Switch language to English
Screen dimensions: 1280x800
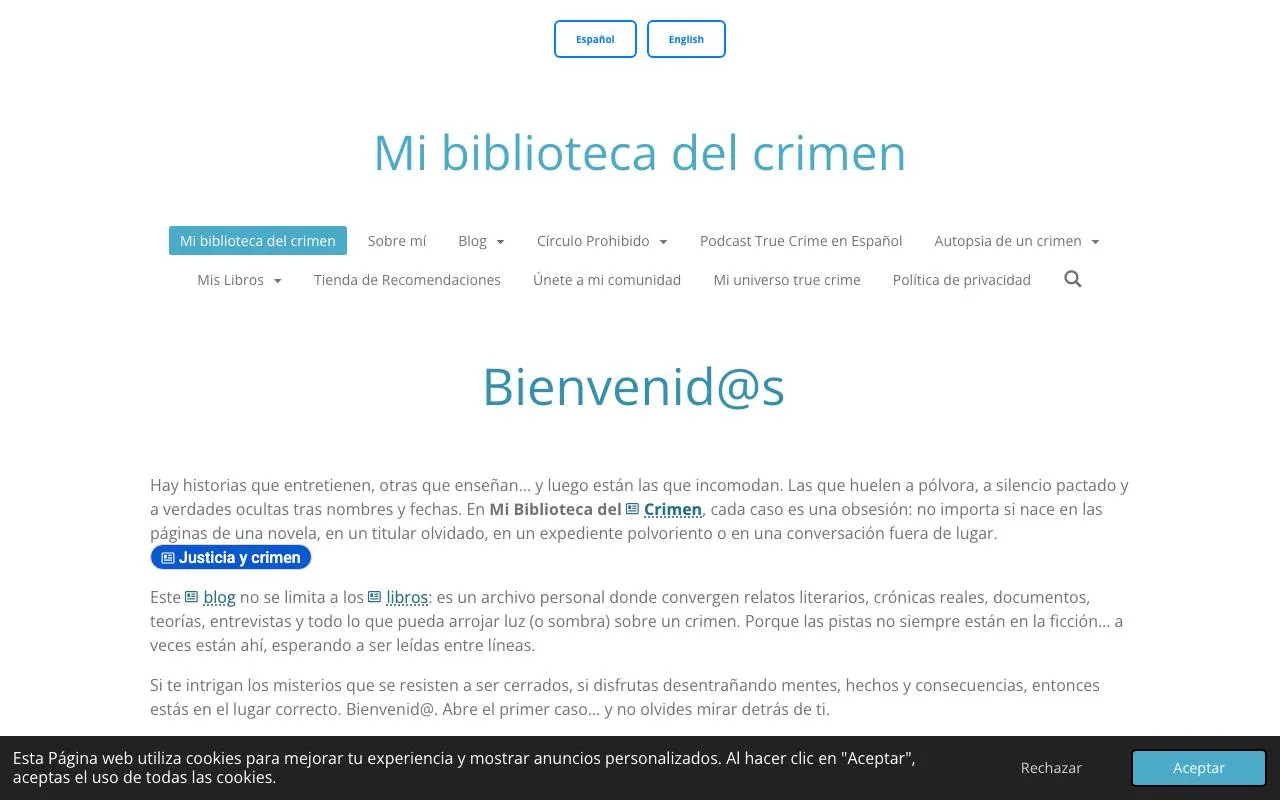pos(686,39)
